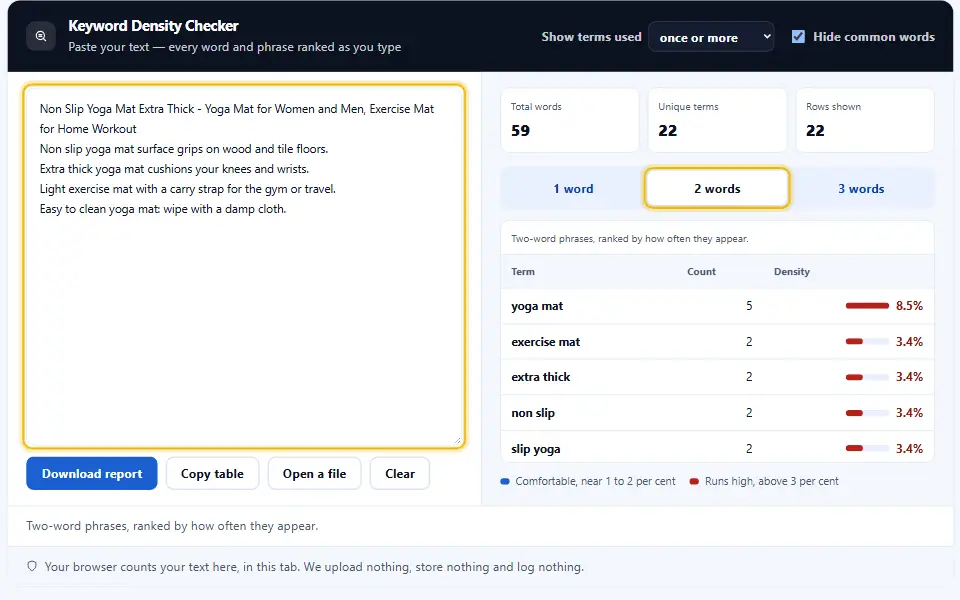Viewport: 960px width, 600px height.
Task: Click the Download report button
Action: click(x=92, y=473)
